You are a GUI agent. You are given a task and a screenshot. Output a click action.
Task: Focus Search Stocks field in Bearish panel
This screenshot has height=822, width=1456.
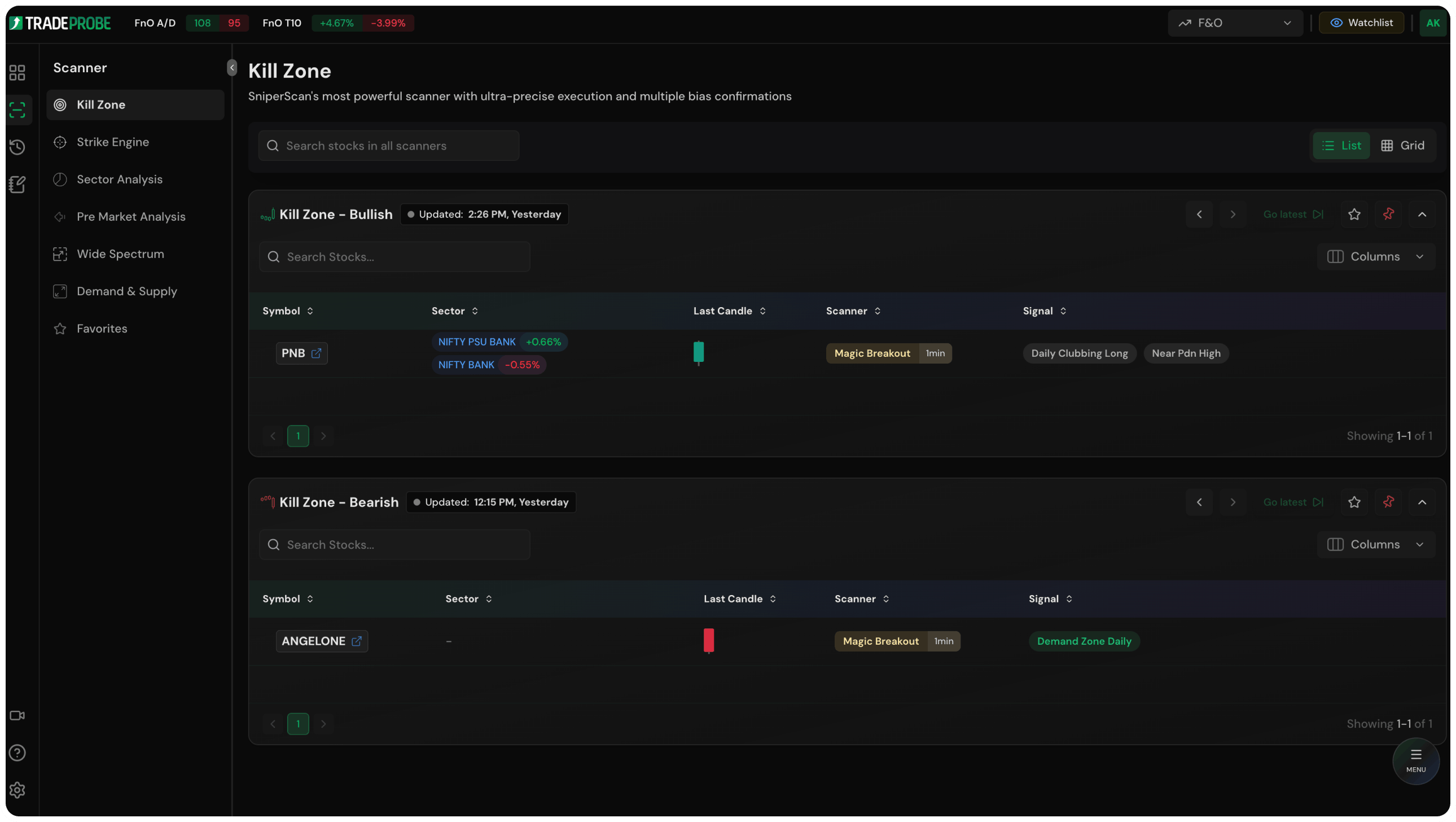394,544
